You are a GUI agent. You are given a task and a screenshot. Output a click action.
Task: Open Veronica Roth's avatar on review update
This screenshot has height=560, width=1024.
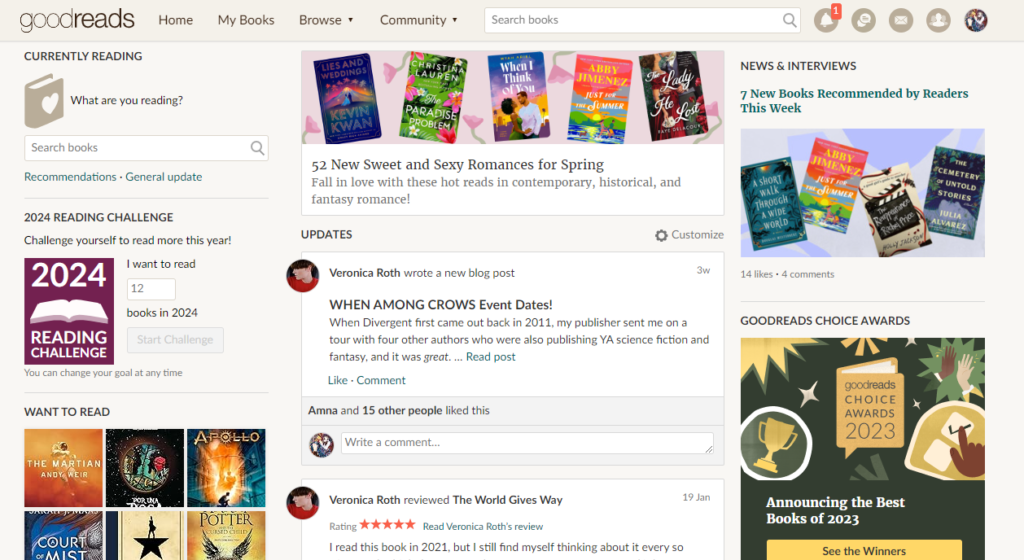[x=302, y=503]
